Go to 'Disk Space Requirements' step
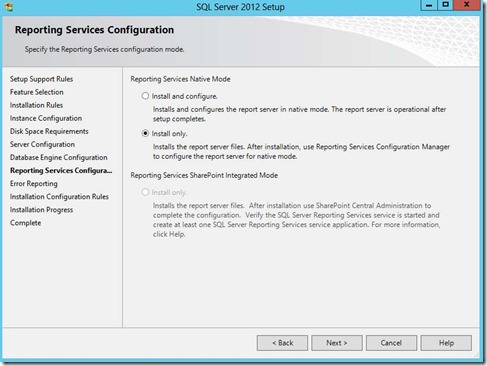 [x=49, y=131]
